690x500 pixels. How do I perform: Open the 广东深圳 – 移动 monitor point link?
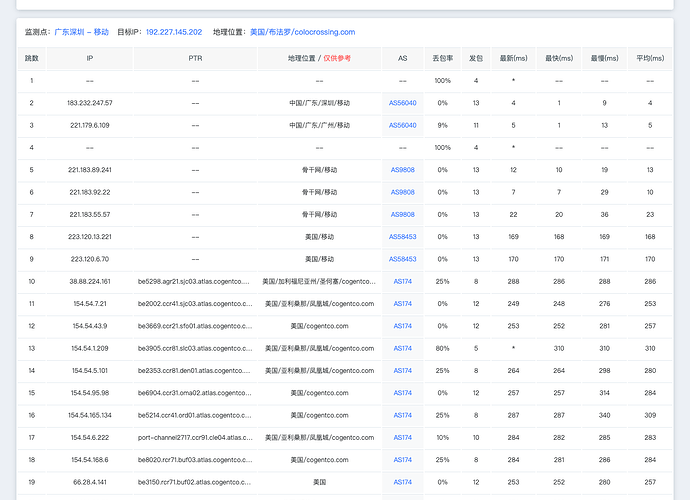pyautogui.click(x=81, y=32)
